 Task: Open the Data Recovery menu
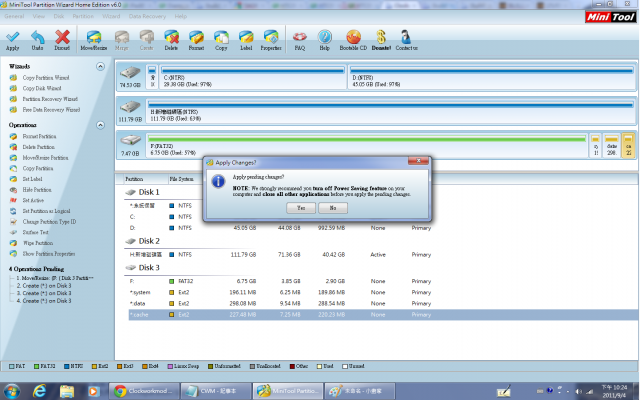click(147, 16)
